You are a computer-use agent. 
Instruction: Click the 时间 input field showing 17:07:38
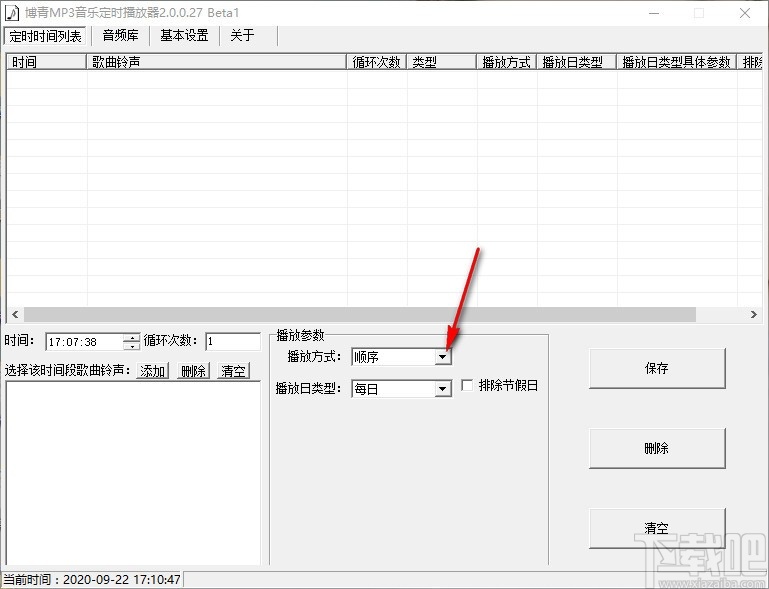84,342
